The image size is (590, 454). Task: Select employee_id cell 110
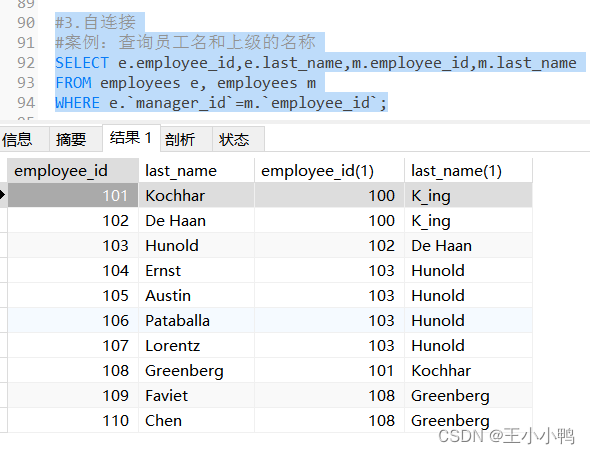click(73, 421)
